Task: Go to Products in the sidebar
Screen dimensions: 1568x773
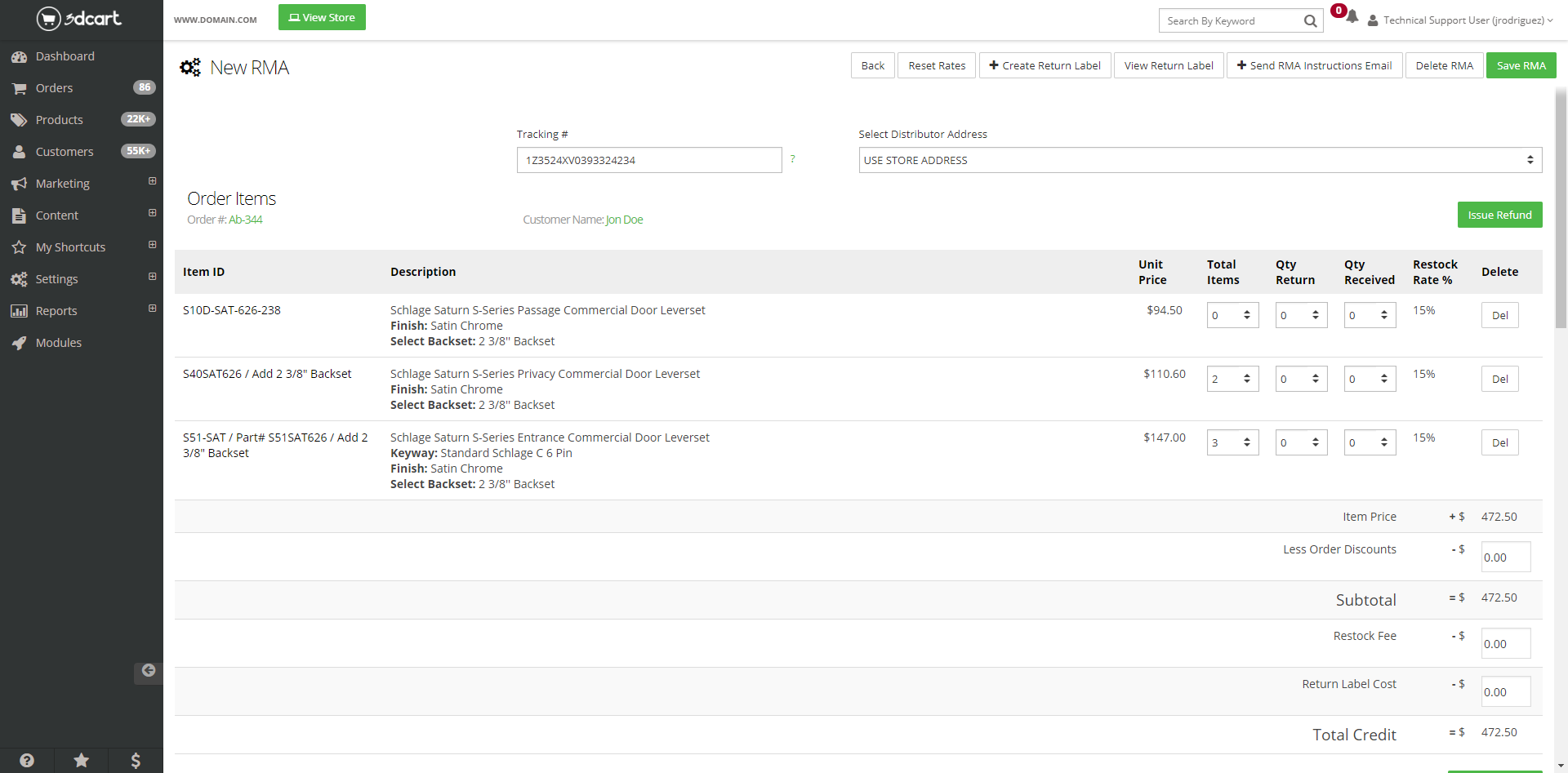Action: click(x=59, y=120)
